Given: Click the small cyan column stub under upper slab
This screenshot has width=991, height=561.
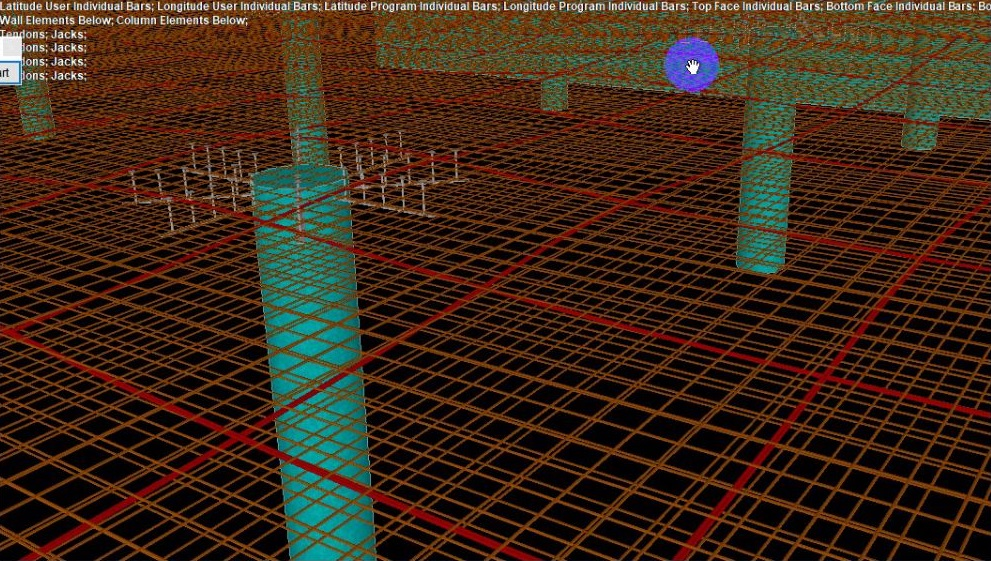Looking at the screenshot, I should pyautogui.click(x=554, y=95).
